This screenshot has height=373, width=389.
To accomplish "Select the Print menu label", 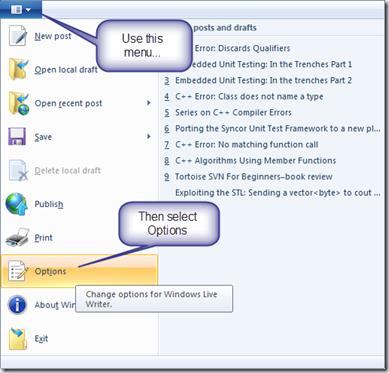I will 44,238.
